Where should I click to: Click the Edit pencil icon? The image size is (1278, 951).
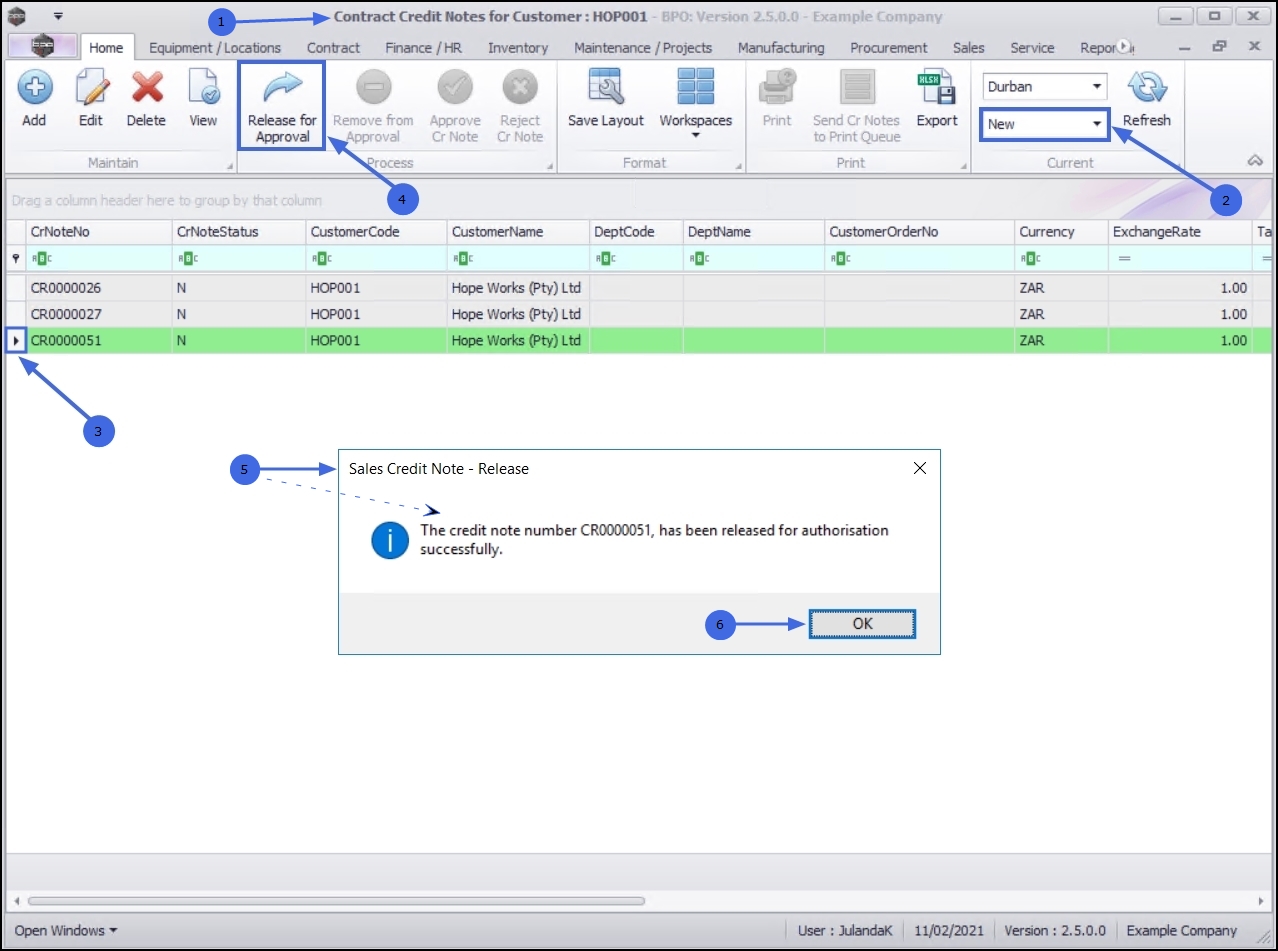click(91, 87)
